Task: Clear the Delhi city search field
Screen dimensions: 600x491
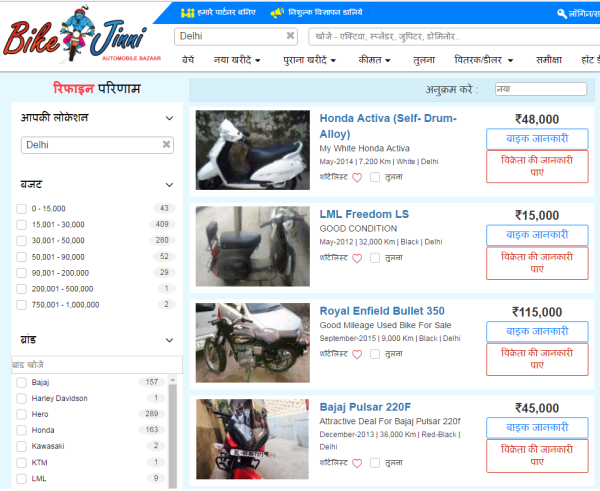Action: click(290, 36)
